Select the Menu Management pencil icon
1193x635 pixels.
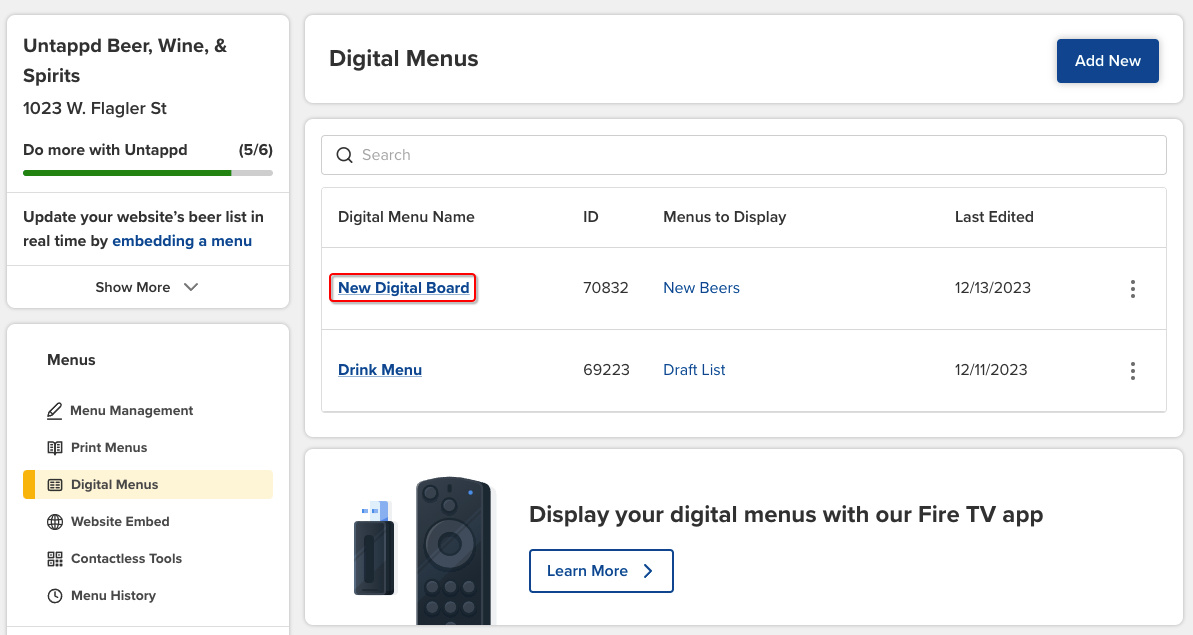point(56,410)
